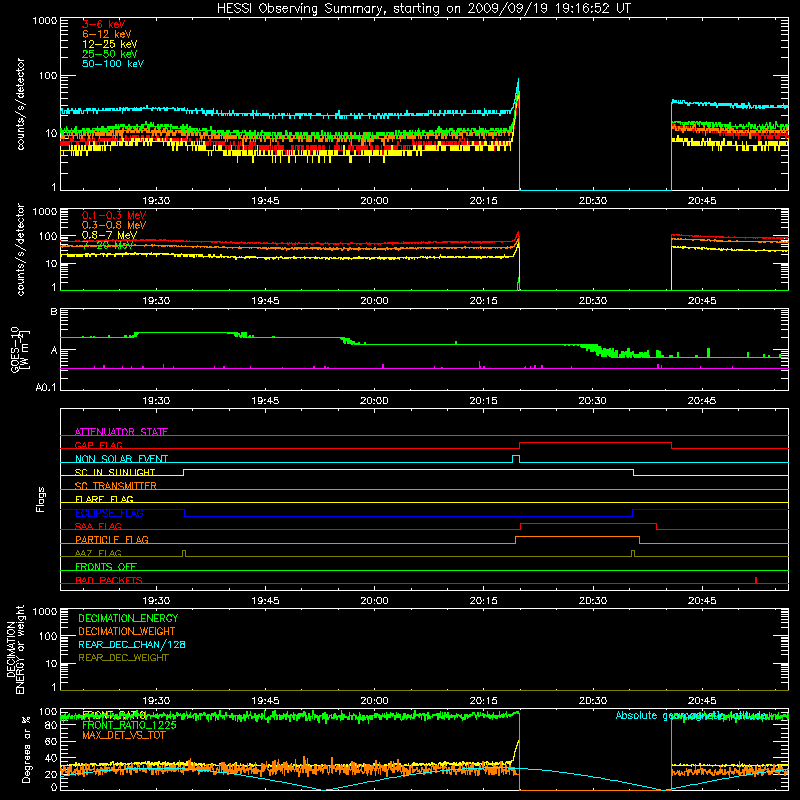Click the FRONT_RATIO_1225 legend entry
This screenshot has width=800, height=800.
click(129, 725)
